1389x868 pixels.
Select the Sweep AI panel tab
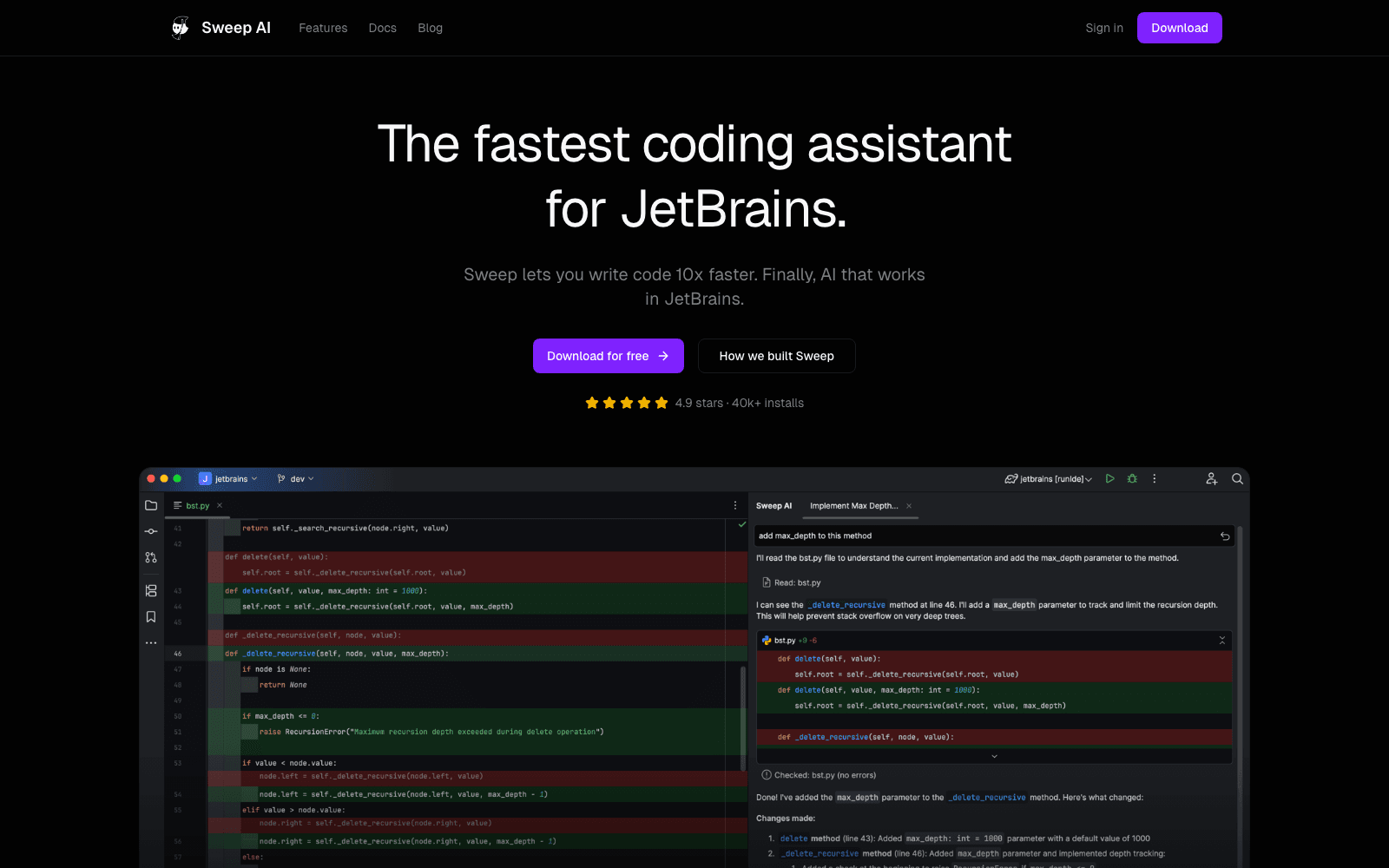coord(773,506)
